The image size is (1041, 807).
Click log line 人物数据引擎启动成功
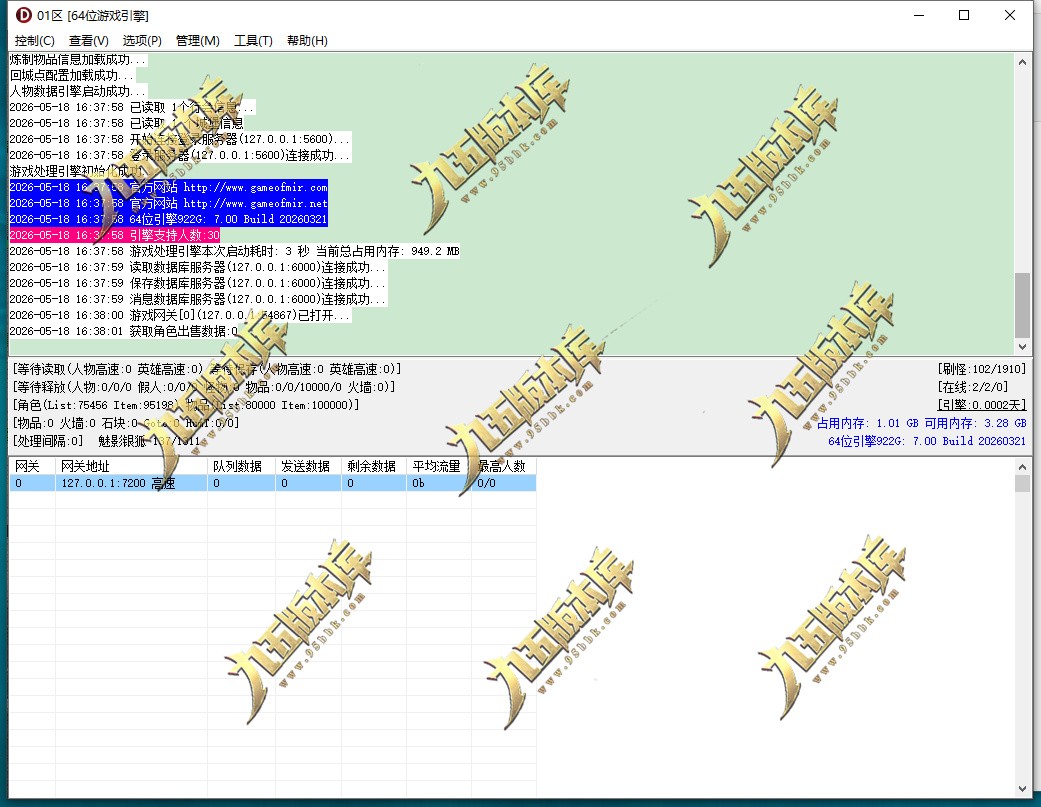tap(78, 91)
